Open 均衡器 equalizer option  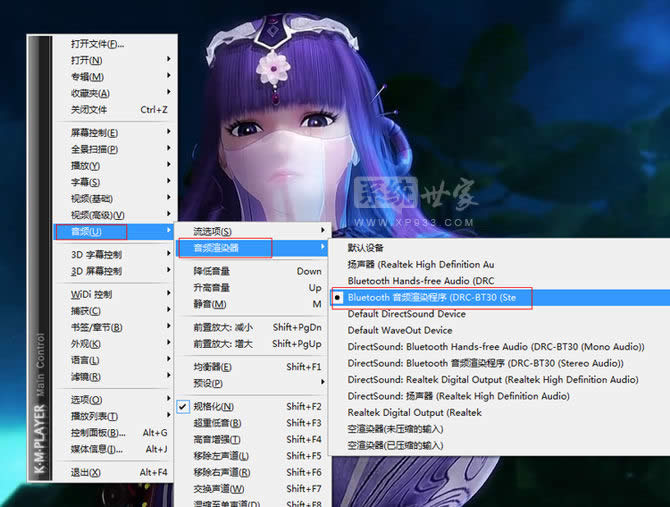(213, 367)
